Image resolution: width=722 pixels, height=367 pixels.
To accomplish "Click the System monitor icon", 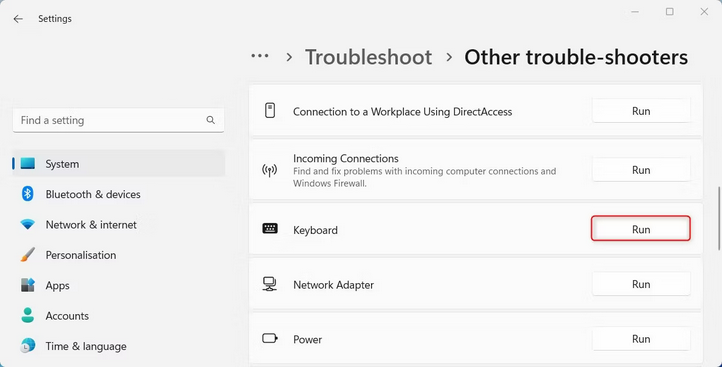I will (x=28, y=163).
